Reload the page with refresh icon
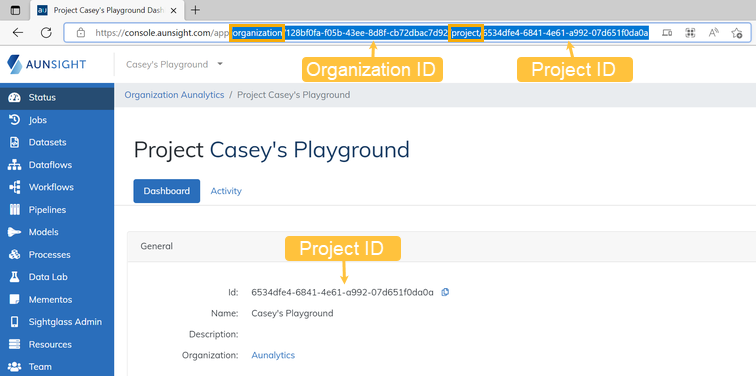The height and width of the screenshot is (376, 756). (46, 32)
